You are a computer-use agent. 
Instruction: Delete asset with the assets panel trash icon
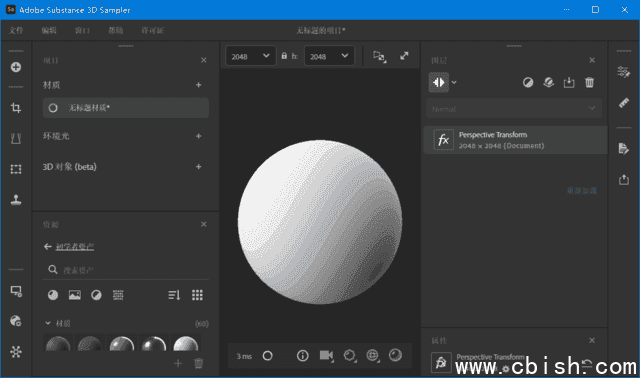click(x=199, y=363)
